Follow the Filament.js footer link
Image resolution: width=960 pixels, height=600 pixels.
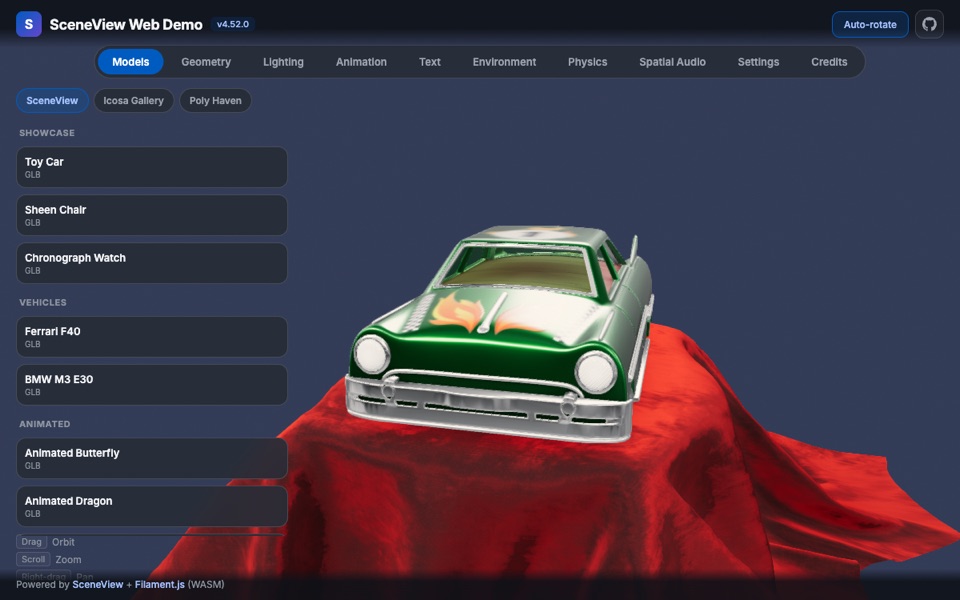(159, 584)
